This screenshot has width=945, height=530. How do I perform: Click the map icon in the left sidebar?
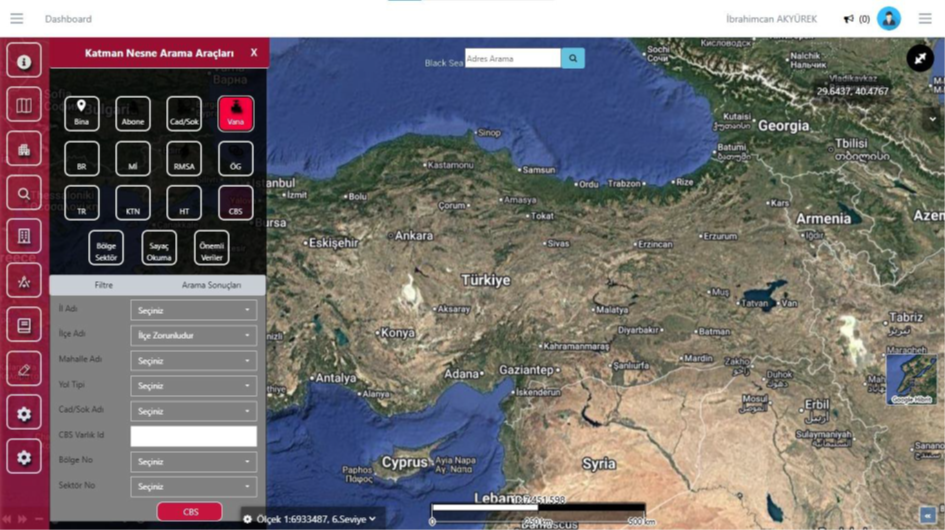(x=24, y=105)
